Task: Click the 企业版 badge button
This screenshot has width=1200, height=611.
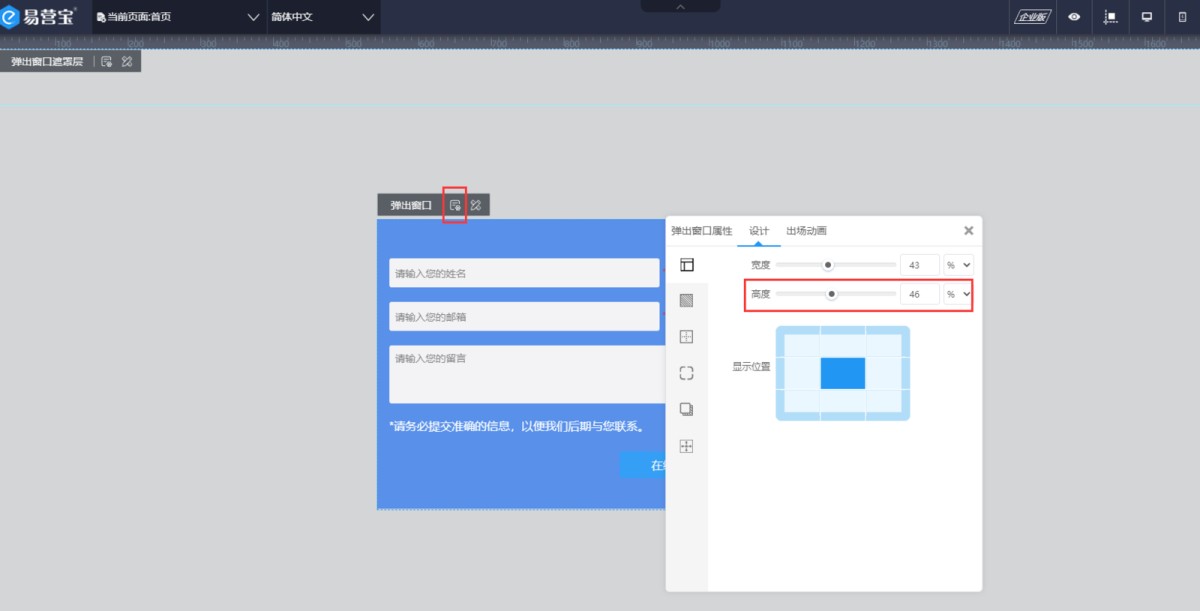Action: point(1031,17)
